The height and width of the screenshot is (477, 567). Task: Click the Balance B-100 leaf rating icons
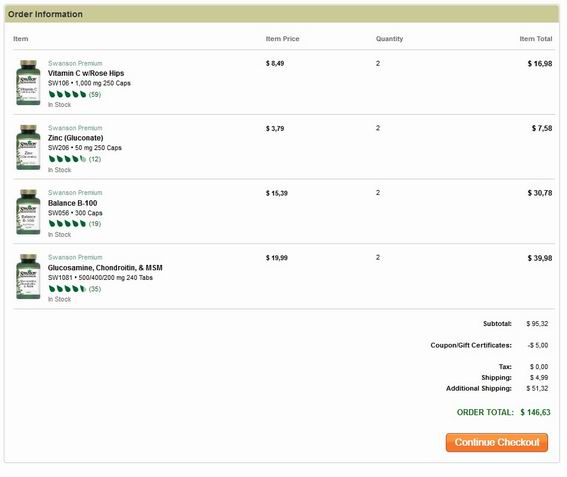click(x=67, y=224)
